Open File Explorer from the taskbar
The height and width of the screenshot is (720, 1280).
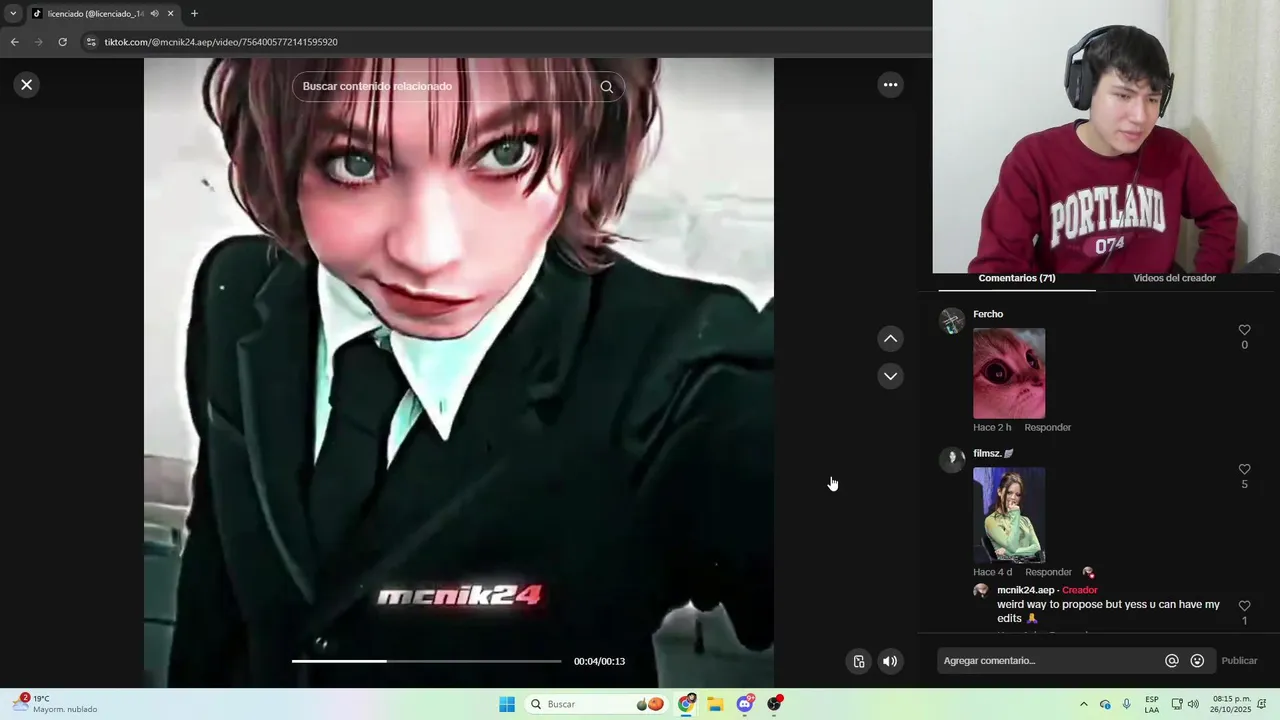pyautogui.click(x=715, y=704)
